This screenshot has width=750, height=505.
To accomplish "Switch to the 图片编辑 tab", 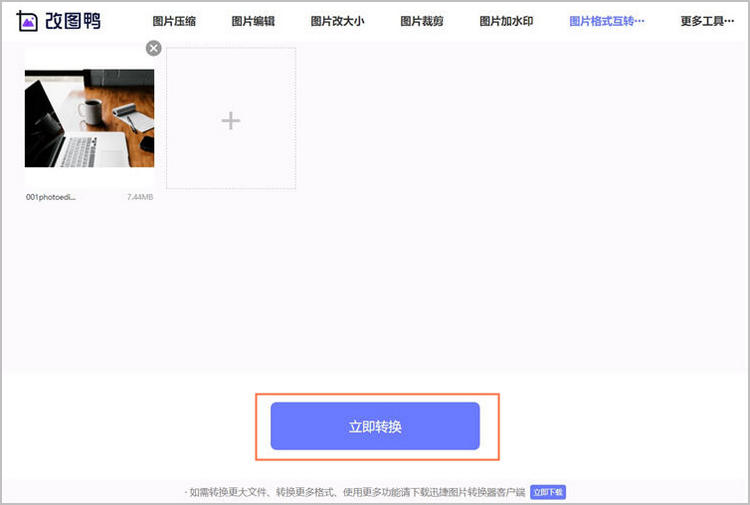I will tap(253, 21).
